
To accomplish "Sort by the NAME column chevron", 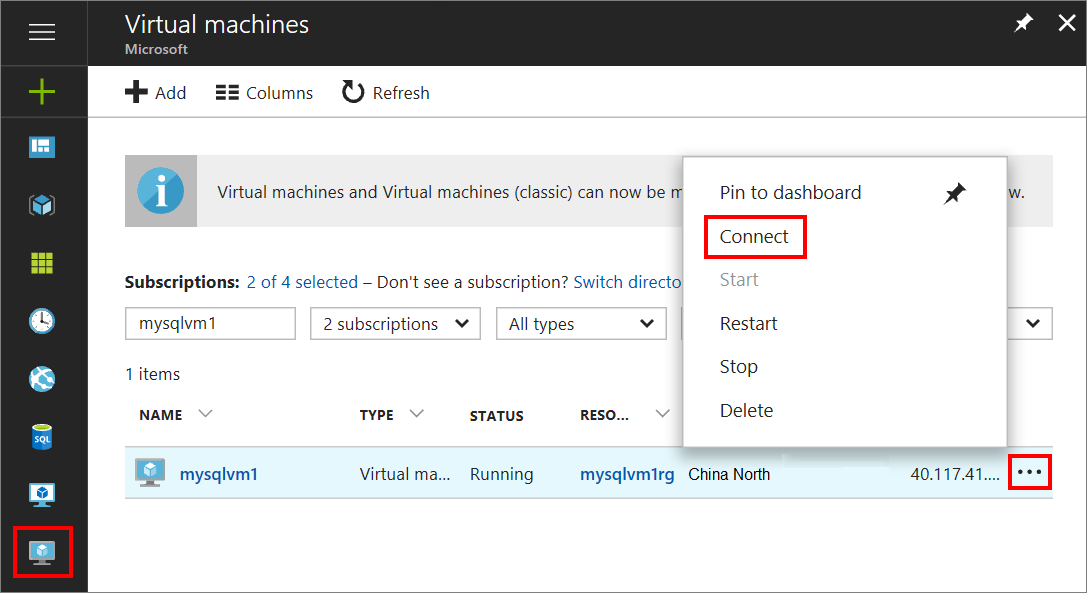I will pyautogui.click(x=206, y=414).
